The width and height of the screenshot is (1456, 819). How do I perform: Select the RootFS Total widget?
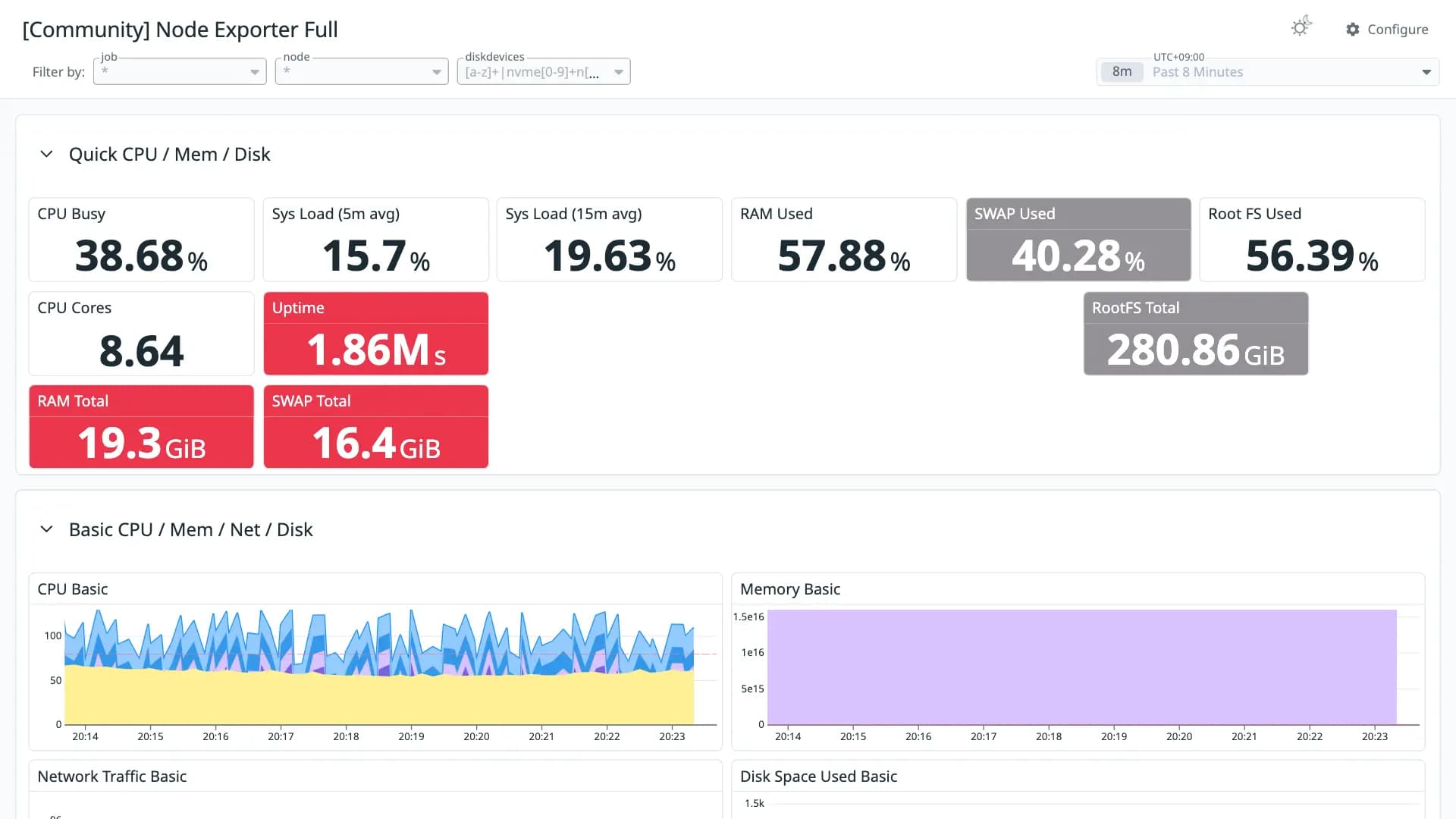tap(1196, 334)
